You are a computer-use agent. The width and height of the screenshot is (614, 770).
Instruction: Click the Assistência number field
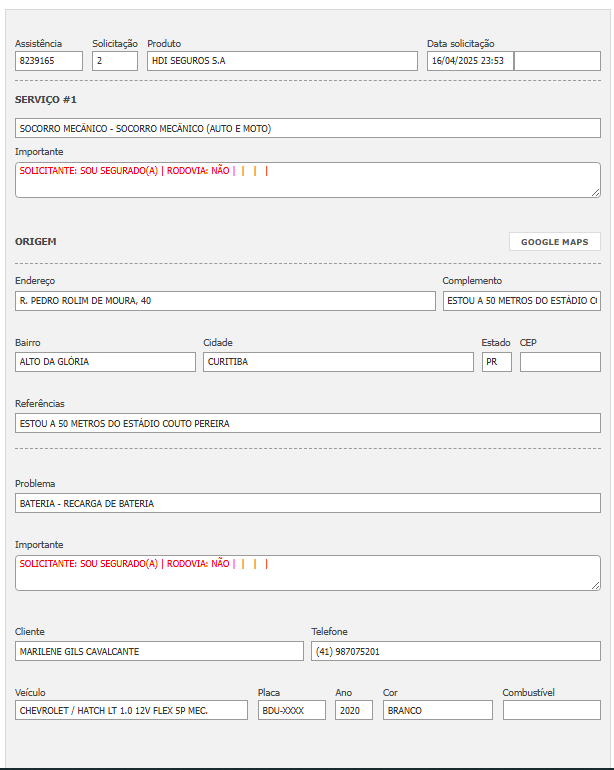[x=49, y=61]
